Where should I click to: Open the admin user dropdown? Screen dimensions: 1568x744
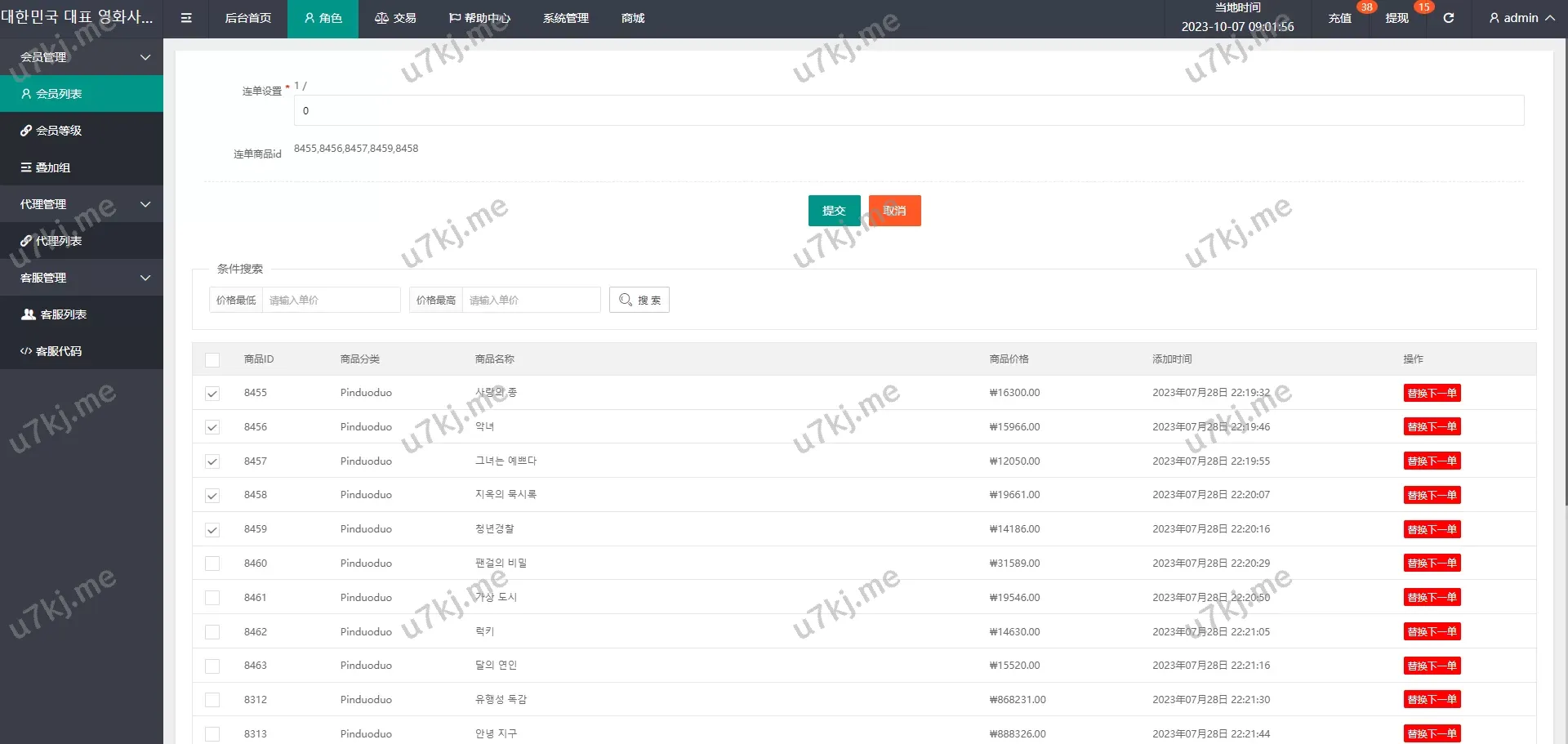[x=1521, y=18]
